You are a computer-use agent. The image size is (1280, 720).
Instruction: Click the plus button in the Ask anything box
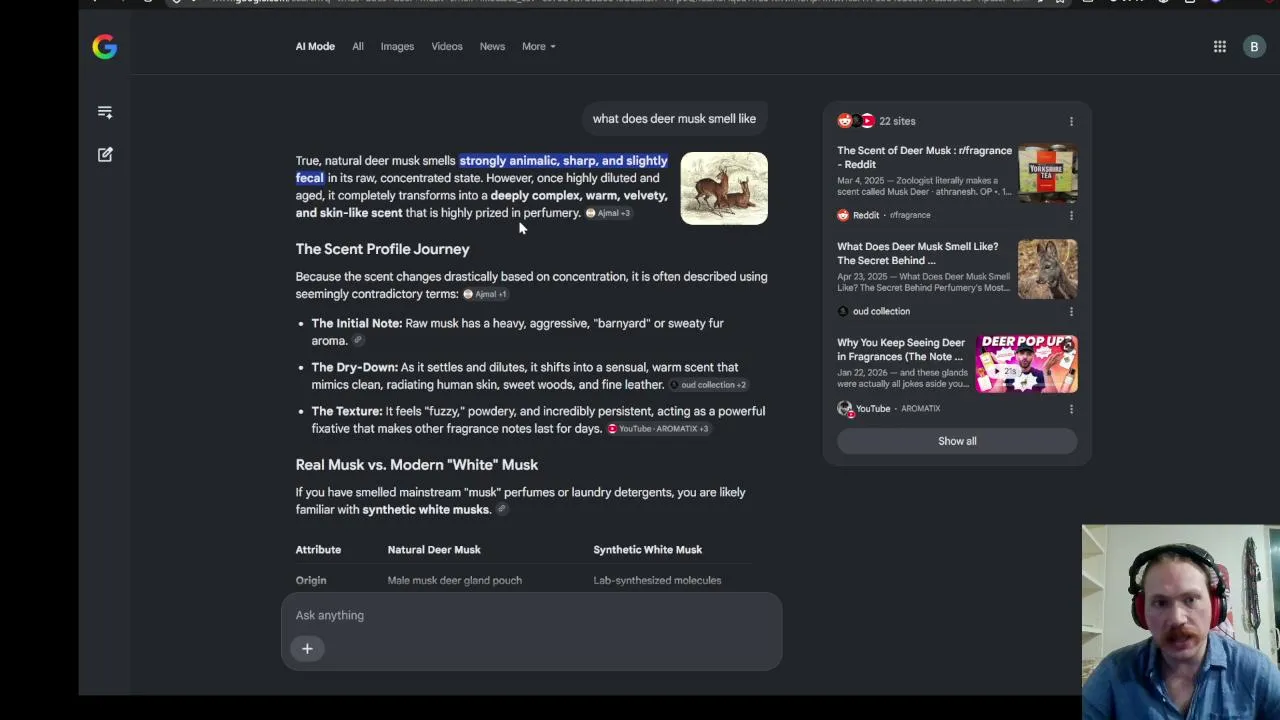coord(307,649)
